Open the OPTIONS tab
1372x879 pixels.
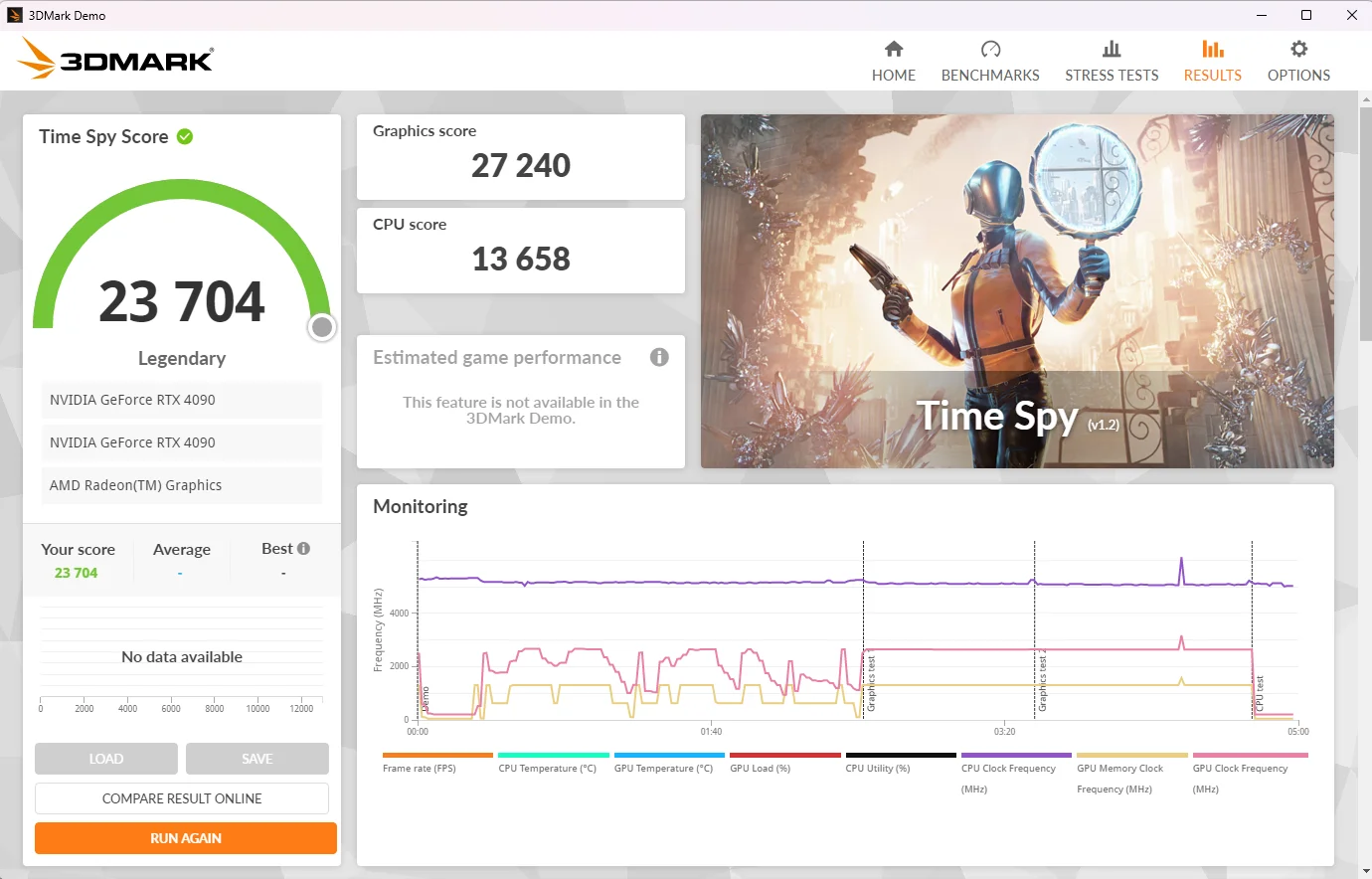pos(1298,62)
